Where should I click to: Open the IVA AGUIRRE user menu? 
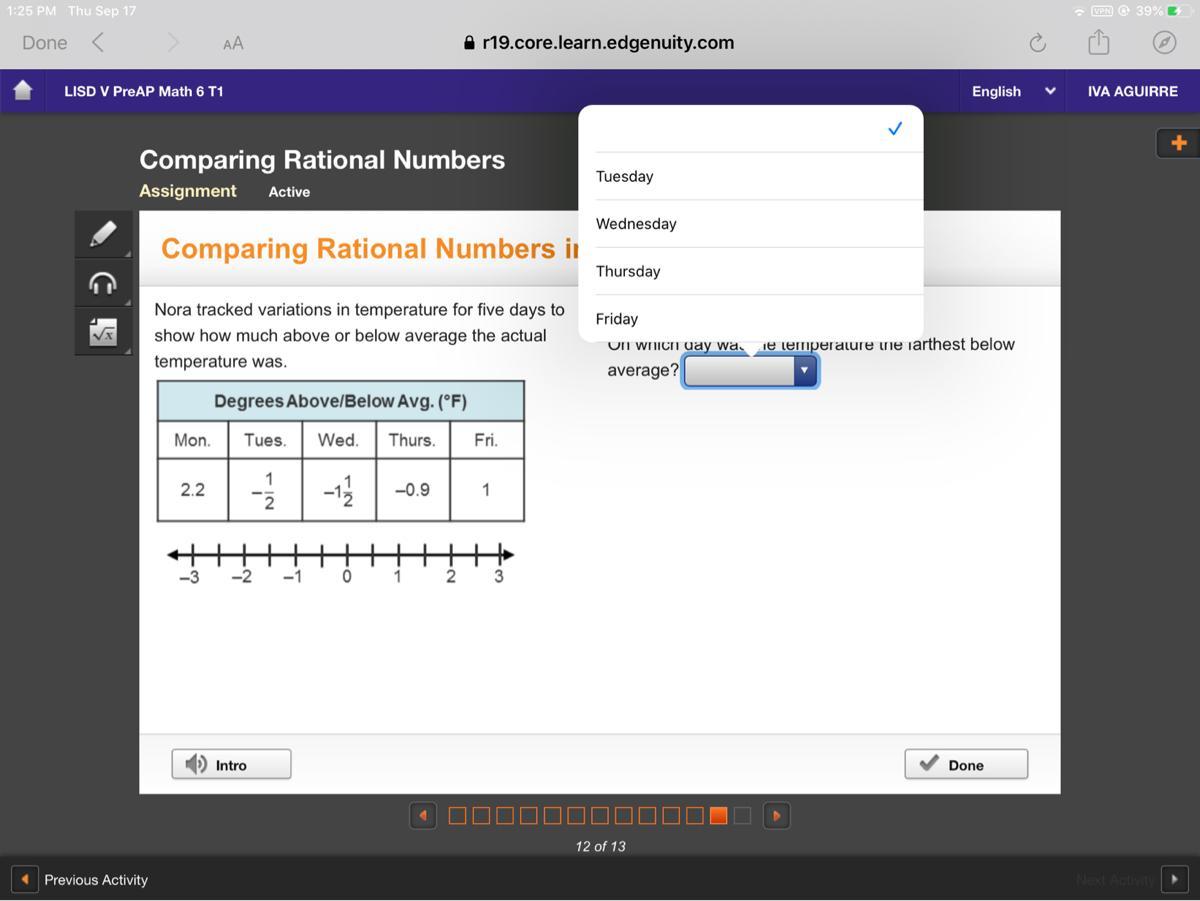(x=1133, y=91)
